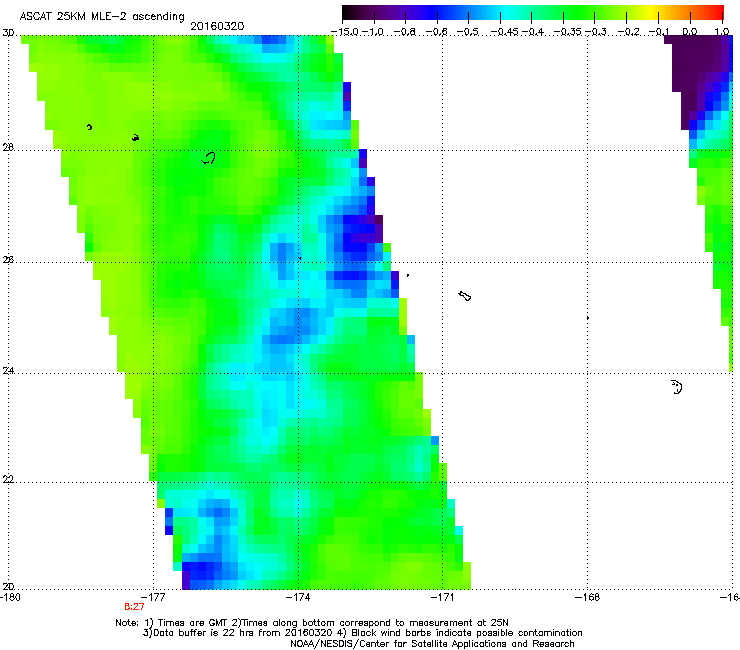Viewport: 740px width, 650px height.
Task: Click the latitude axis label "30"
Action: [x=8, y=33]
